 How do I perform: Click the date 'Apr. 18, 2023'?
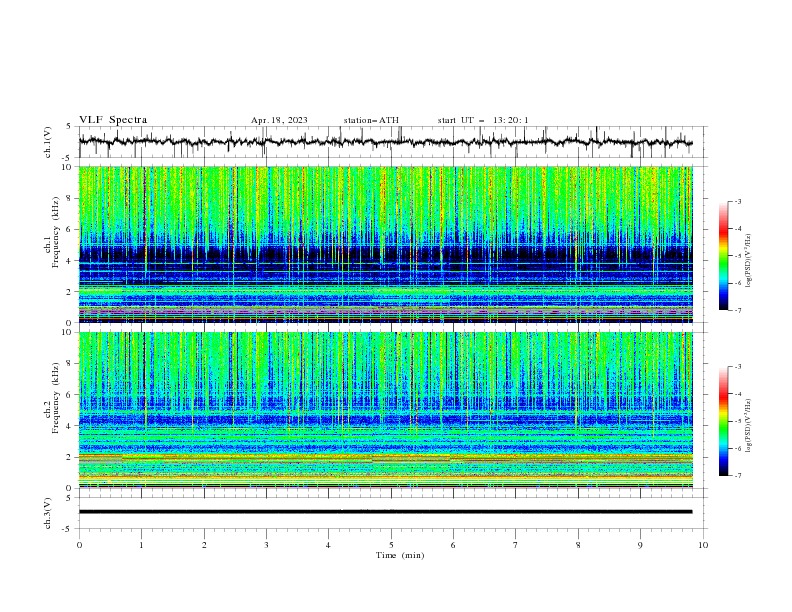(x=279, y=120)
